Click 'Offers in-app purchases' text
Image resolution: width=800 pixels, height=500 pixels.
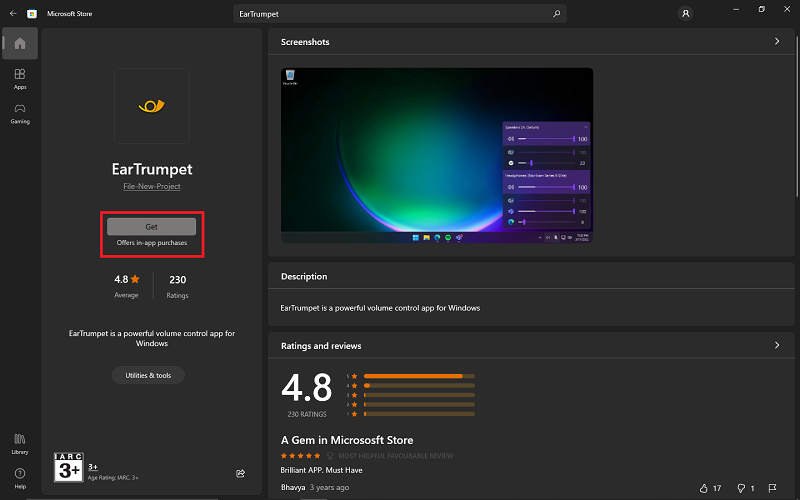click(152, 243)
